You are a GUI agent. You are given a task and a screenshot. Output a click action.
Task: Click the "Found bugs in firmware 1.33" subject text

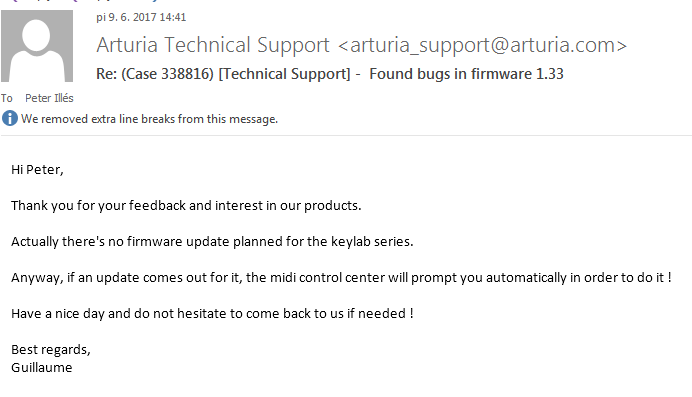[466, 74]
